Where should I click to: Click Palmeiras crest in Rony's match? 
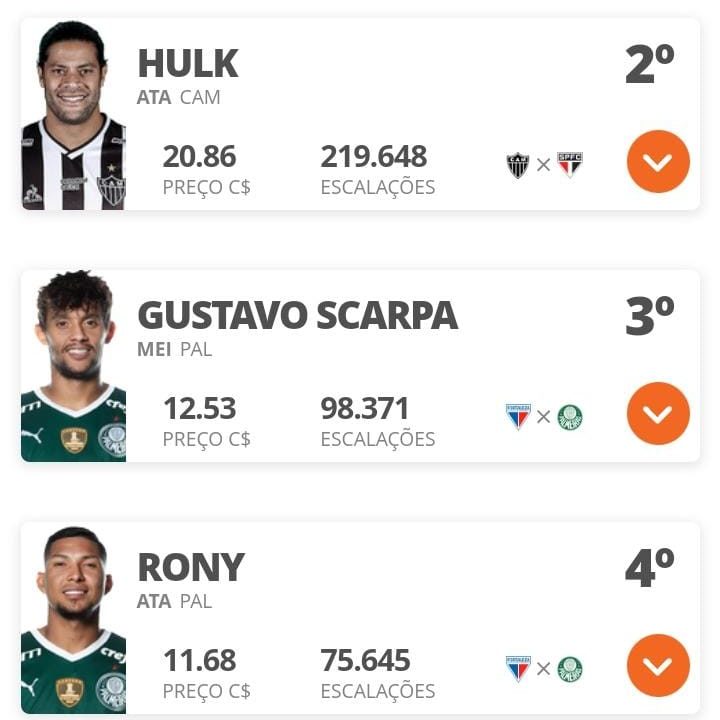[x=570, y=669]
